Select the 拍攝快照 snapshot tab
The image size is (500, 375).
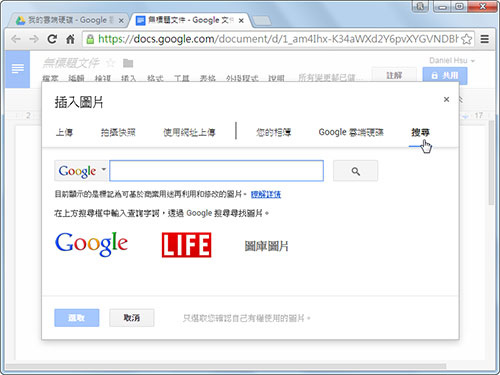pyautogui.click(x=118, y=133)
